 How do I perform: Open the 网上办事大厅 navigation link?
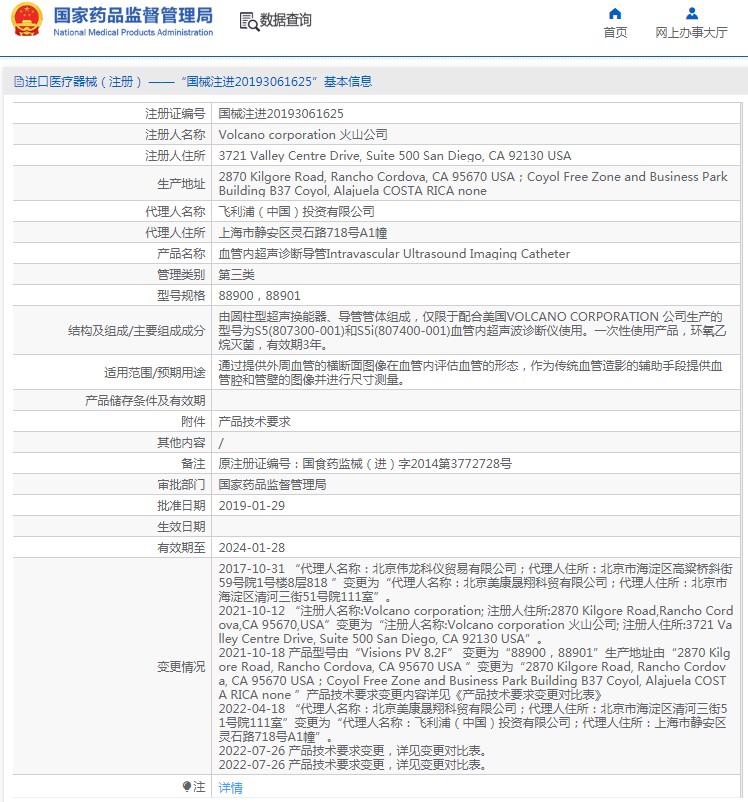click(x=691, y=33)
